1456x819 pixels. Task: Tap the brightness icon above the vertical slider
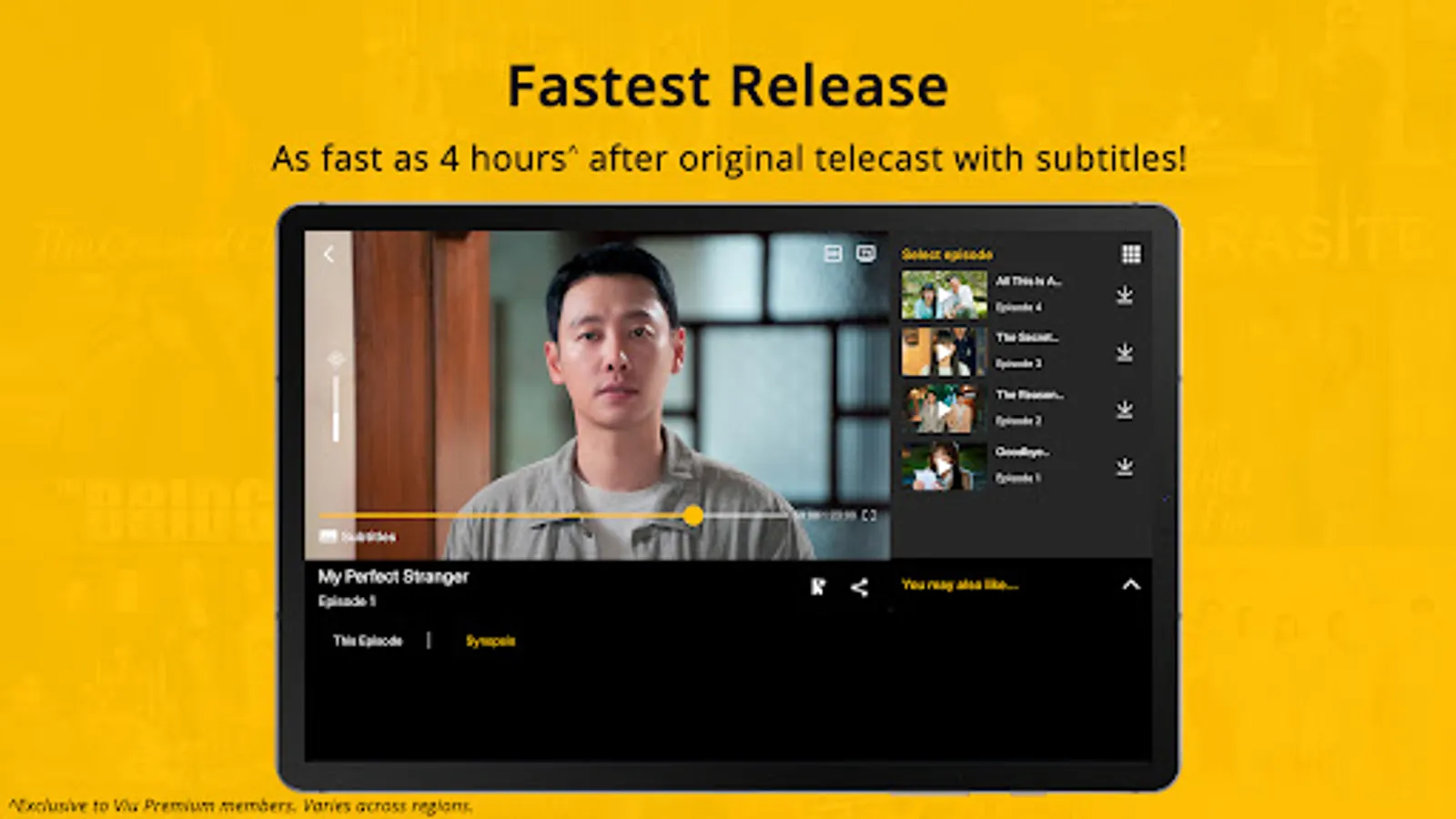336,359
